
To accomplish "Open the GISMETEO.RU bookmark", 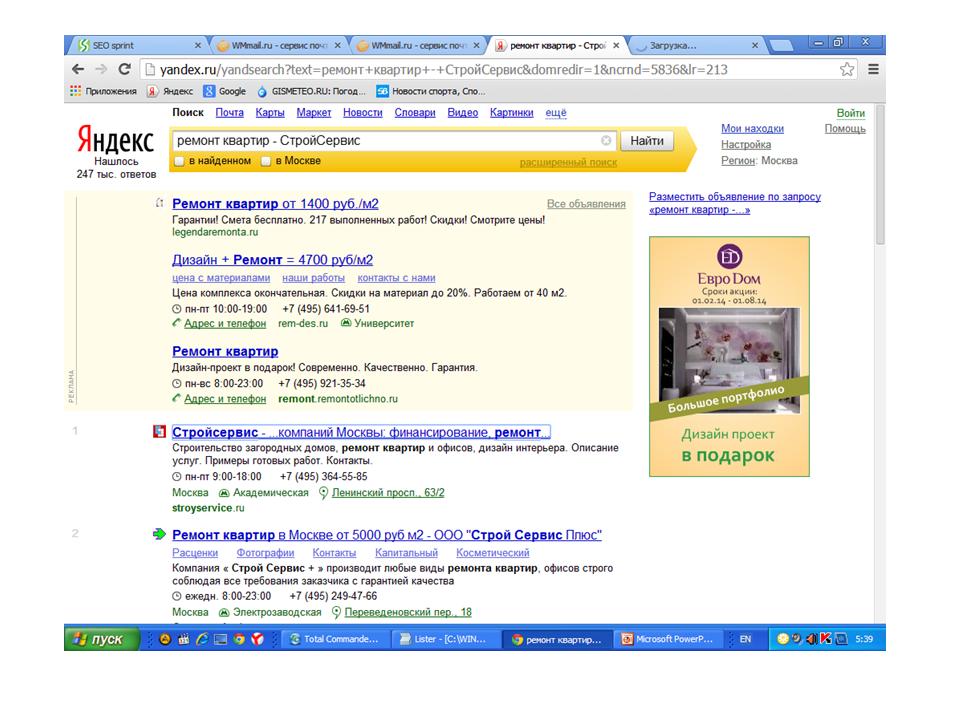I will (x=311, y=91).
